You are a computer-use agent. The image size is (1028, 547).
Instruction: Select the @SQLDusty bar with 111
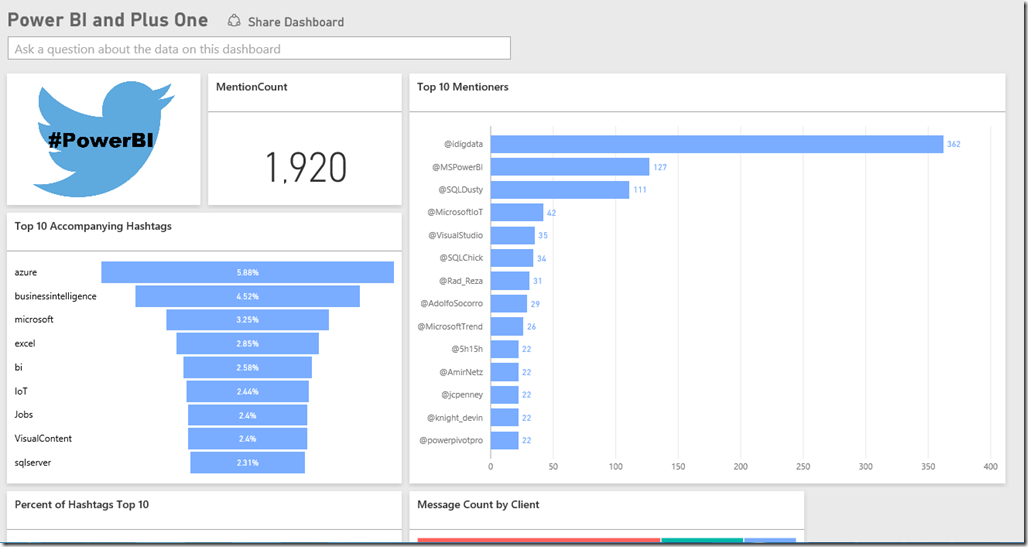[x=560, y=190]
